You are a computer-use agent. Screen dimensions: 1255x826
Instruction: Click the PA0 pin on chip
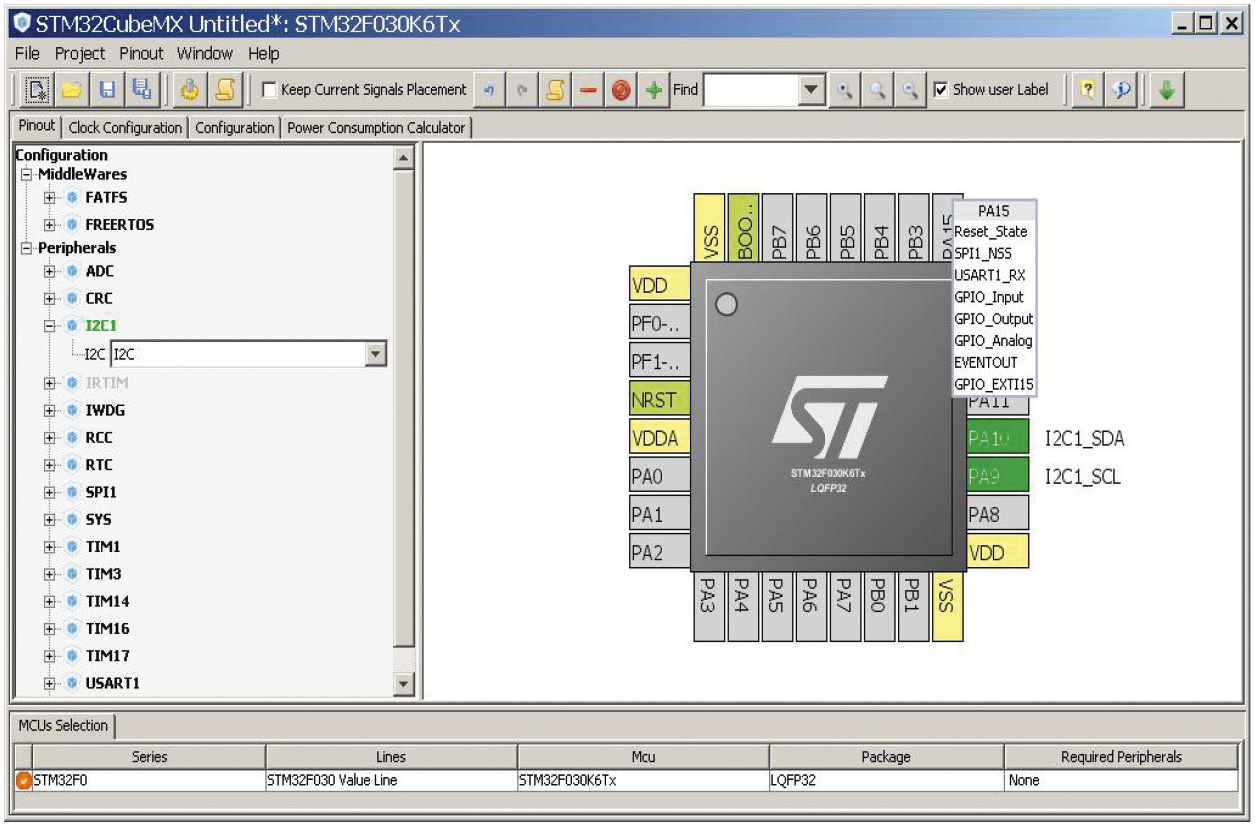659,476
